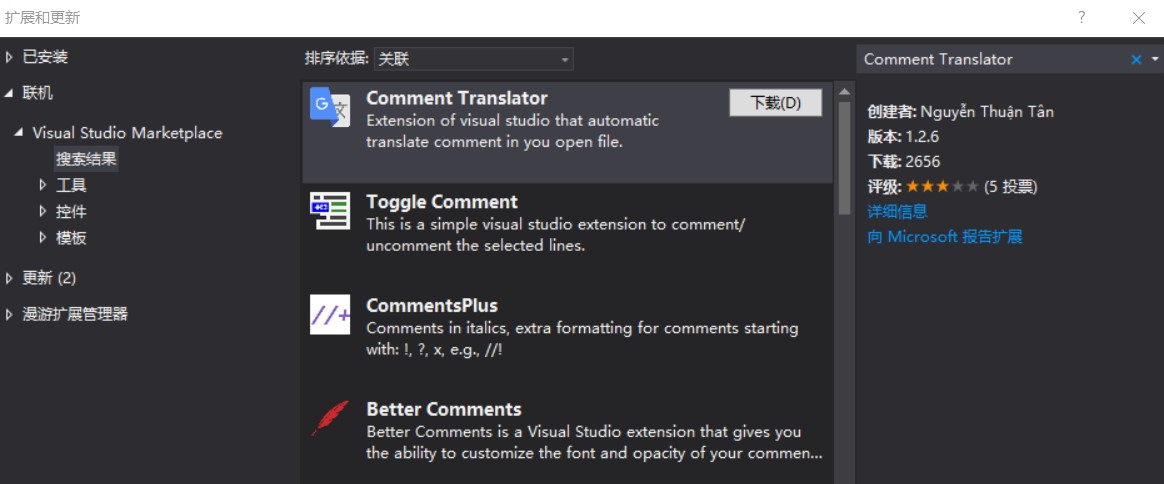Expand the 已安装 tree node
The height and width of the screenshot is (484, 1164).
tap(9, 57)
